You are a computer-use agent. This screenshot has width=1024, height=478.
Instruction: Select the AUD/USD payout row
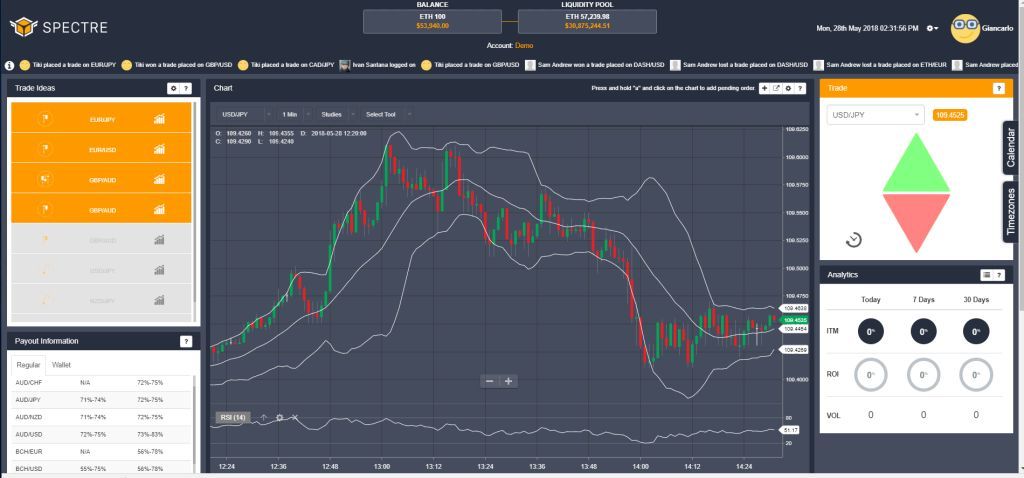[x=102, y=434]
